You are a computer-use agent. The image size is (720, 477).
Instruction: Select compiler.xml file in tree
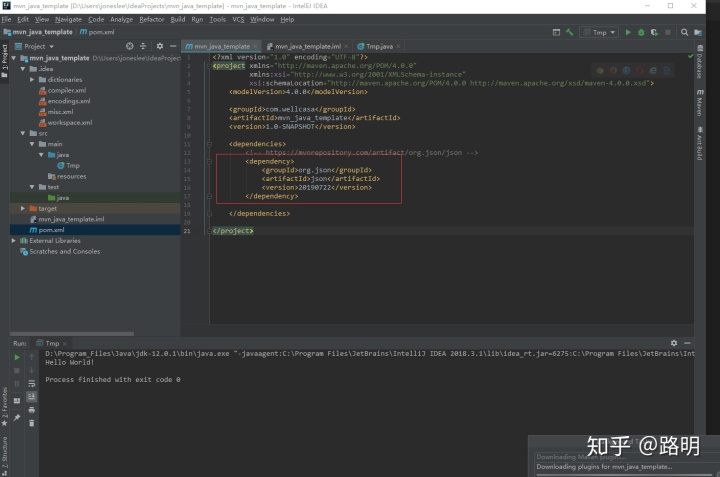62,90
